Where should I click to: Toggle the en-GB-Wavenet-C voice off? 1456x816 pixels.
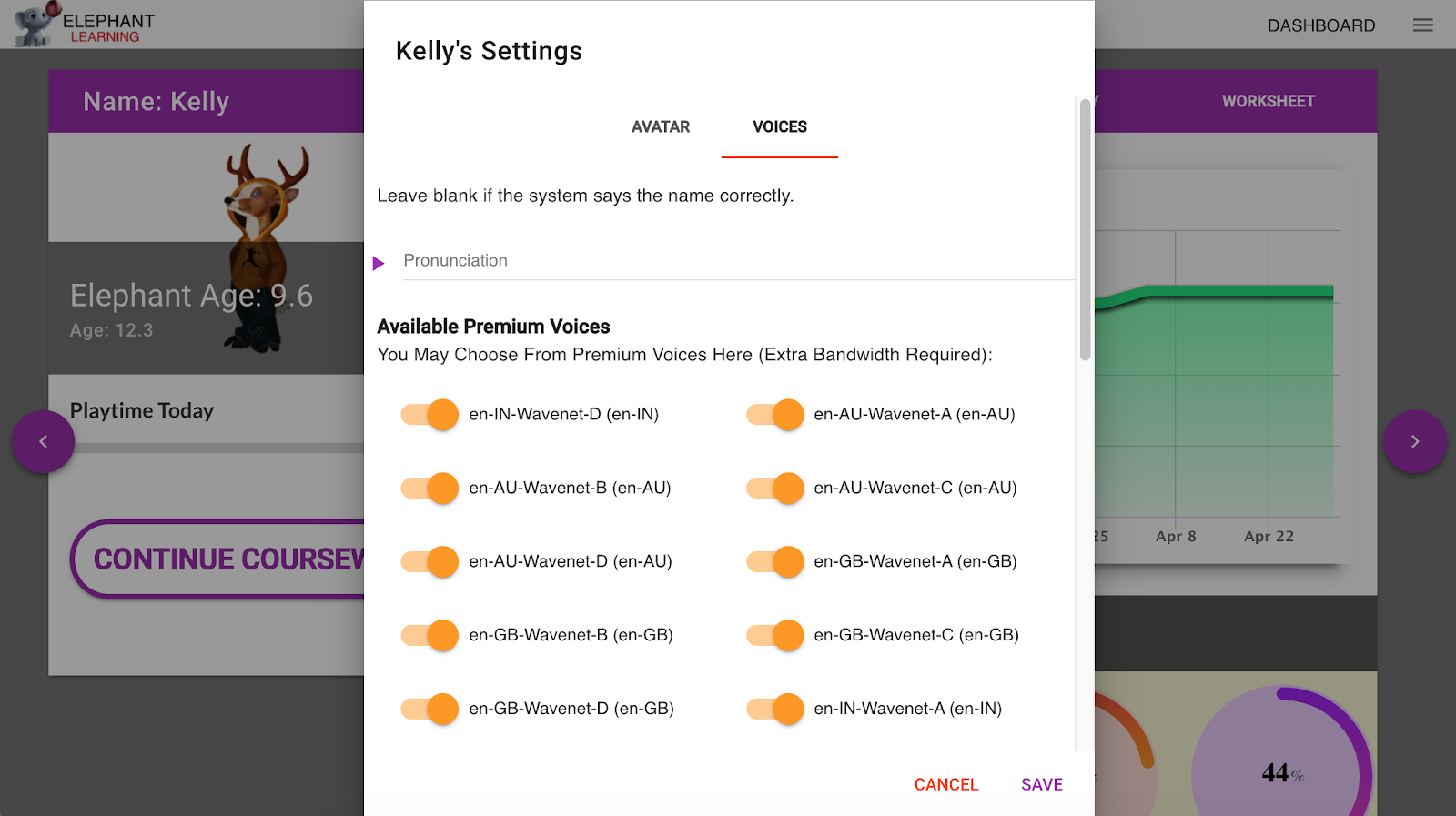[773, 635]
